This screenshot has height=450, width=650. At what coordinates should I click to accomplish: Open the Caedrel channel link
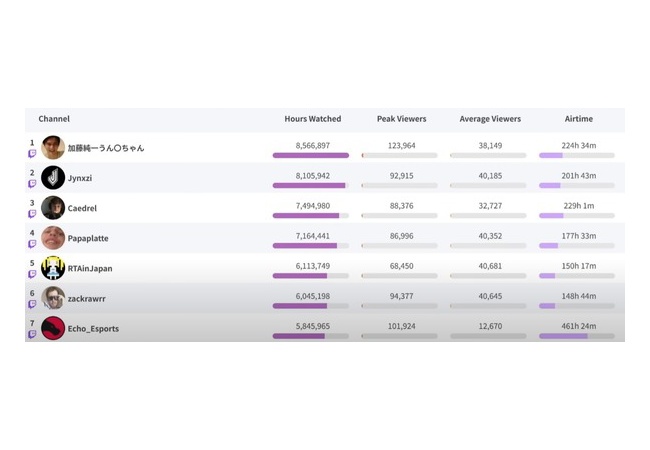[x=82, y=208]
